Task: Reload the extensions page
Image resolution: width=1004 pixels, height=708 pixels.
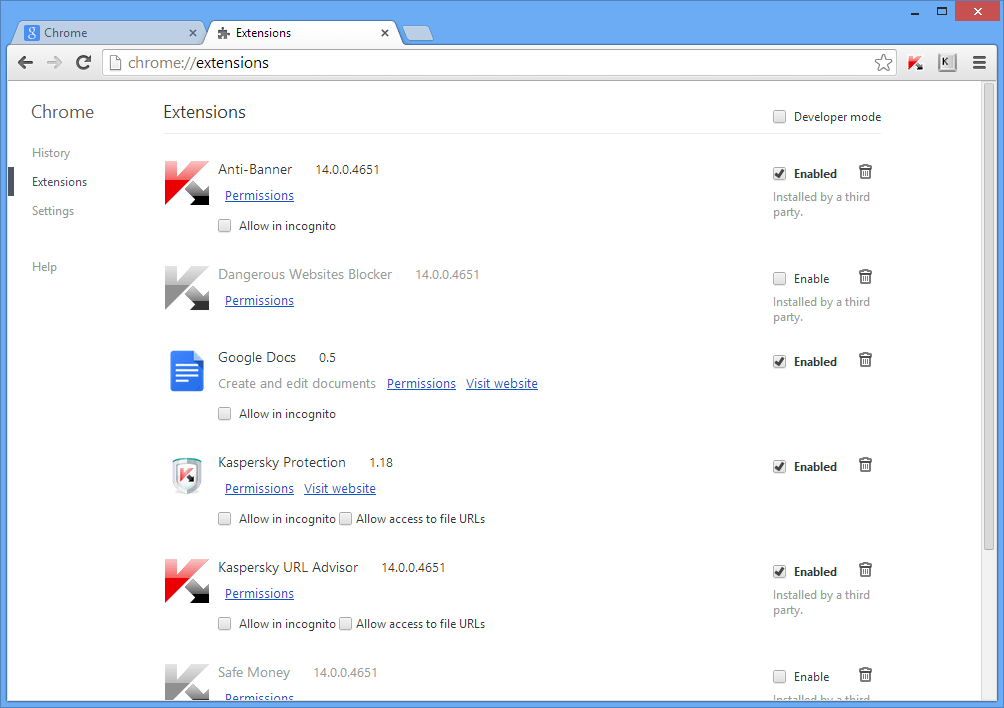Action: [x=83, y=63]
